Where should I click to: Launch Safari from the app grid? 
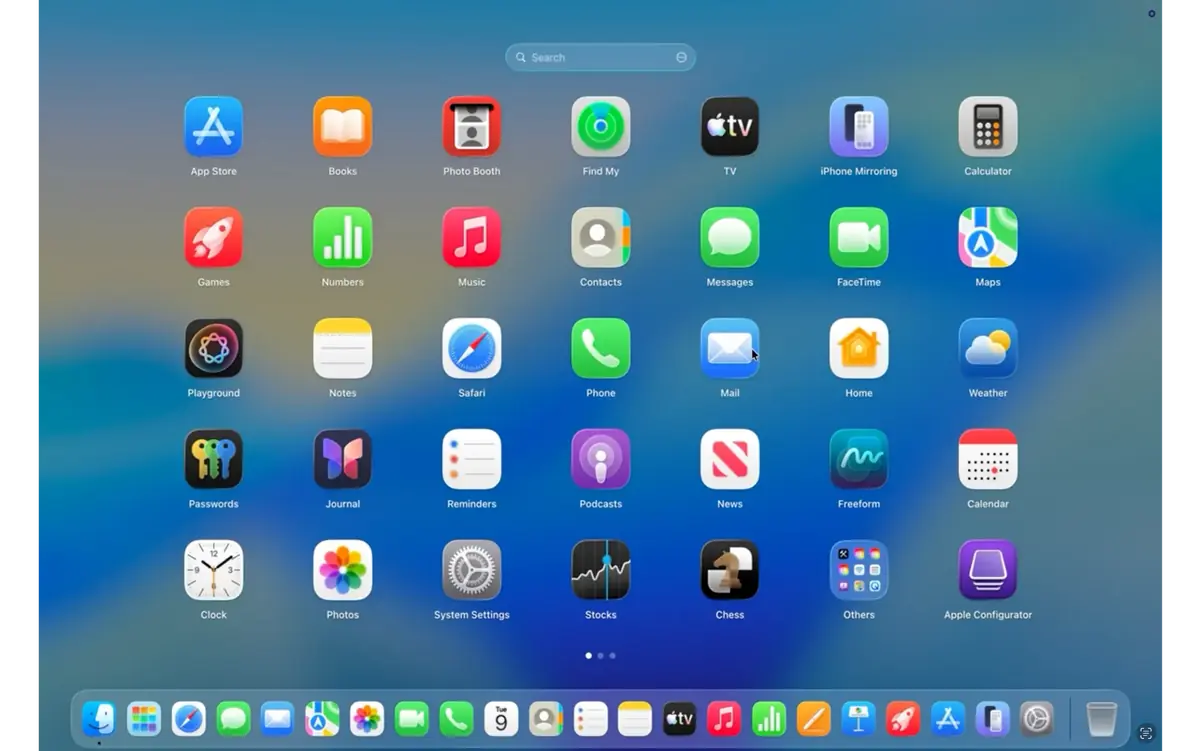tap(471, 349)
